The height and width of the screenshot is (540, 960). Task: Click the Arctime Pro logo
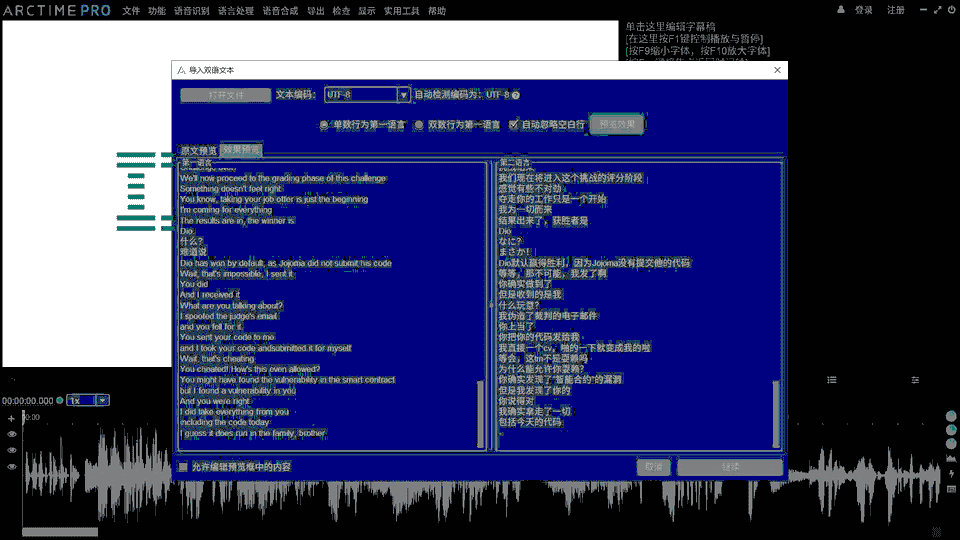(56, 10)
